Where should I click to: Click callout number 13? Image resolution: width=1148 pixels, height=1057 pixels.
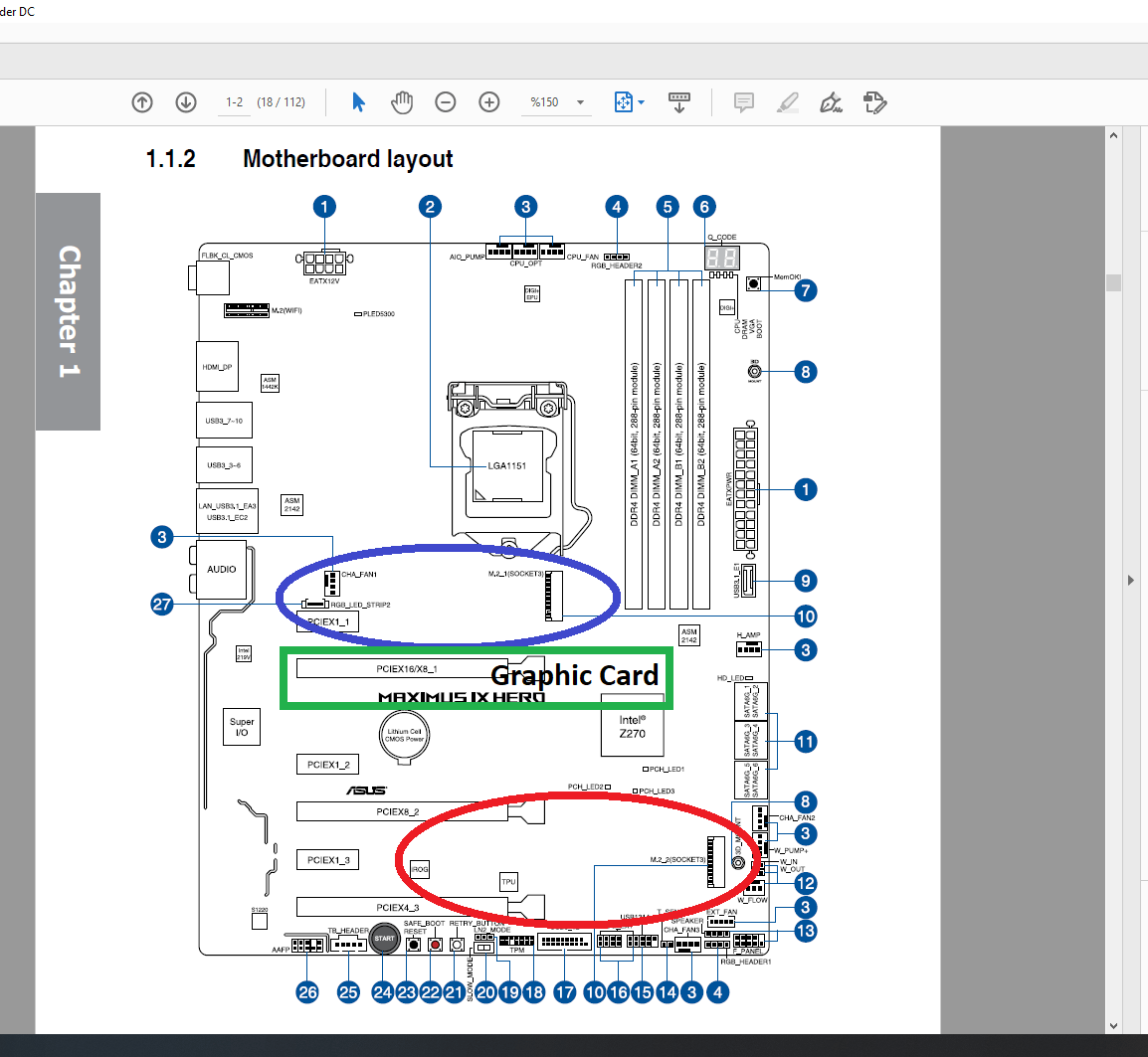point(806,931)
